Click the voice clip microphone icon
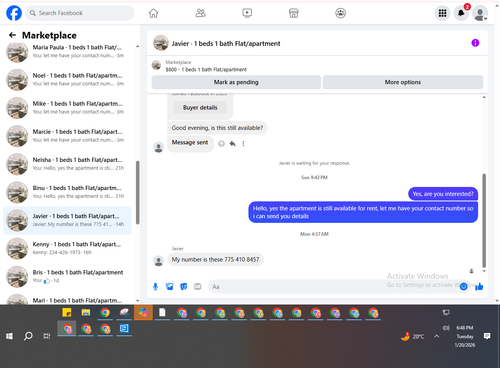The height and width of the screenshot is (368, 500). pos(155,287)
